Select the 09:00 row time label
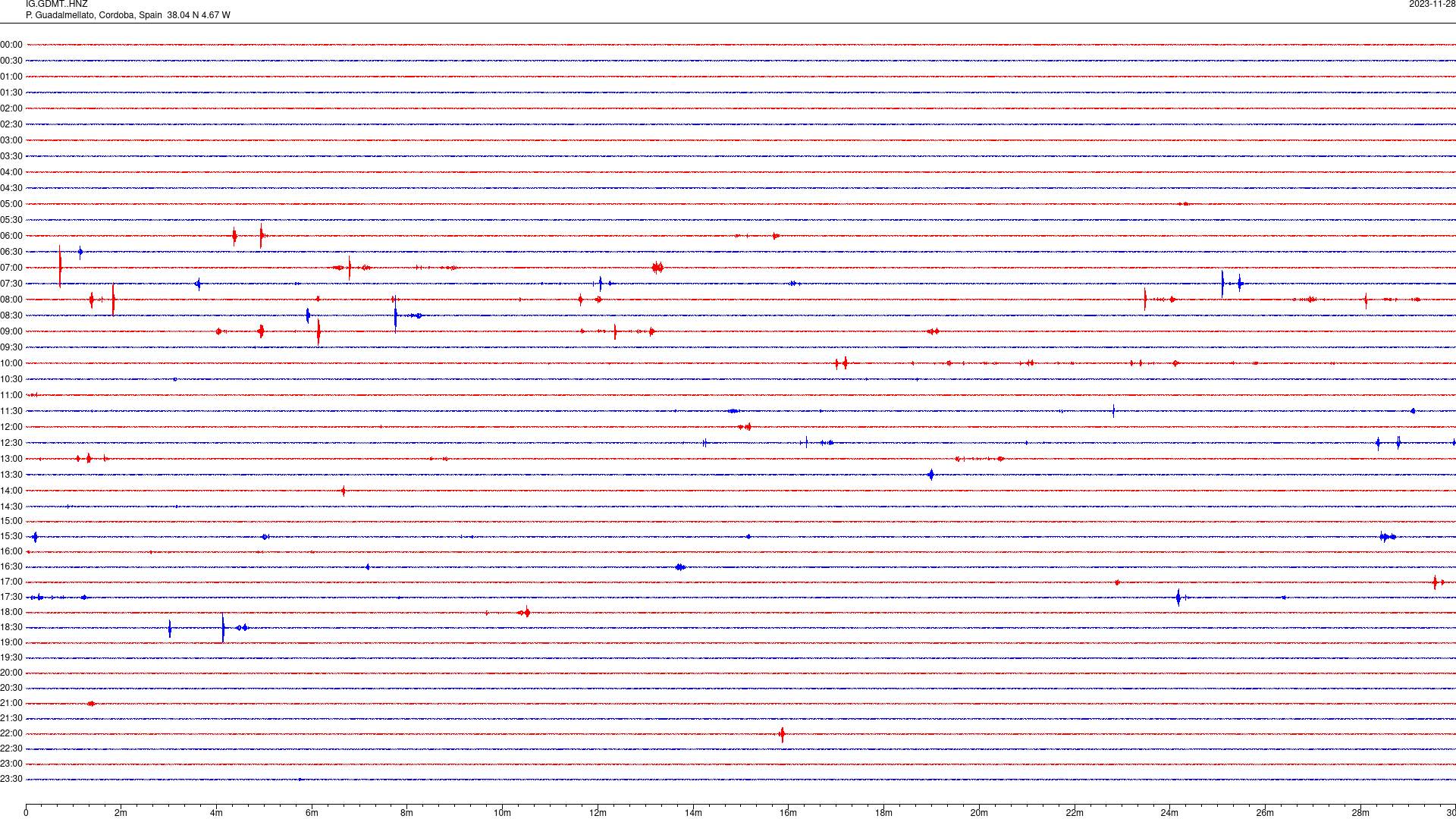The image size is (1456, 819). [x=11, y=331]
